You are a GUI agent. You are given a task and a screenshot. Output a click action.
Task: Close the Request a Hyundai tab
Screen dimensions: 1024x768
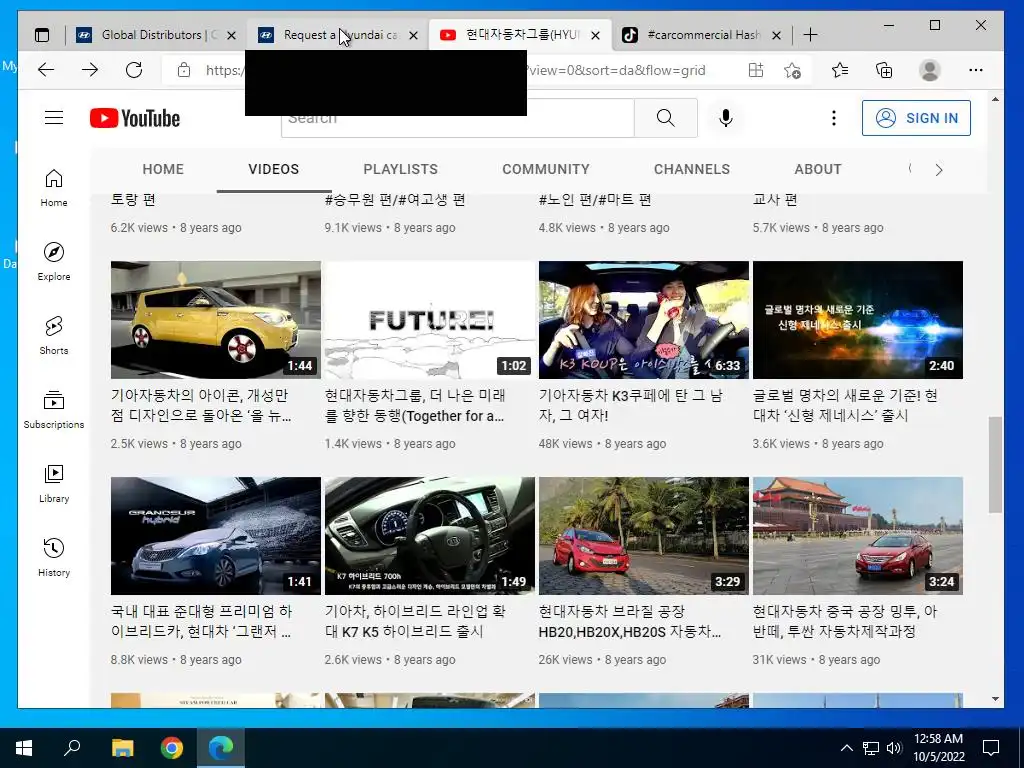pyautogui.click(x=413, y=35)
